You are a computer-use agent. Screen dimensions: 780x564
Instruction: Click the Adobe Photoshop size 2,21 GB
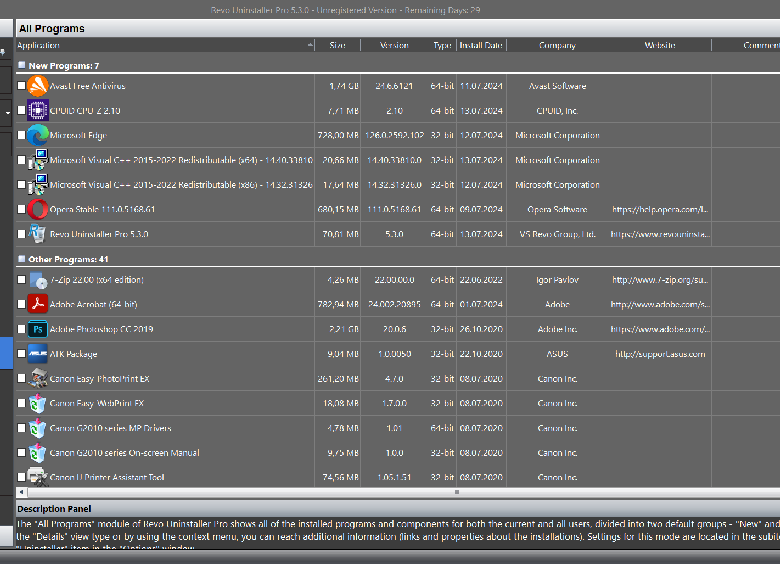344,329
